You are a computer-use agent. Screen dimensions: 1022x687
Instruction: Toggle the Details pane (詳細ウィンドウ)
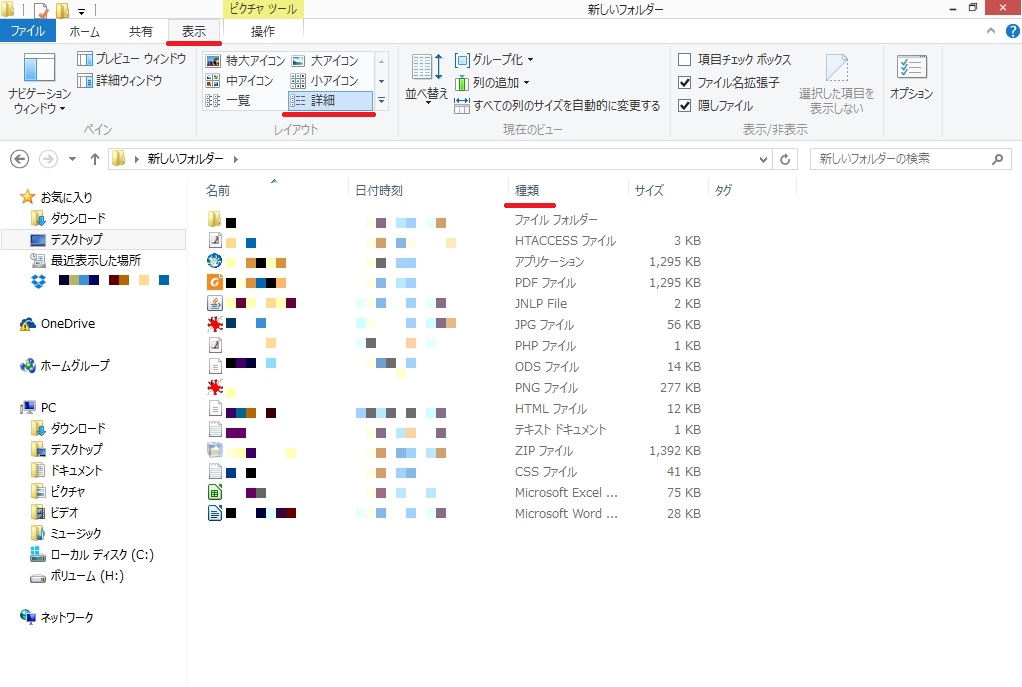(120, 80)
